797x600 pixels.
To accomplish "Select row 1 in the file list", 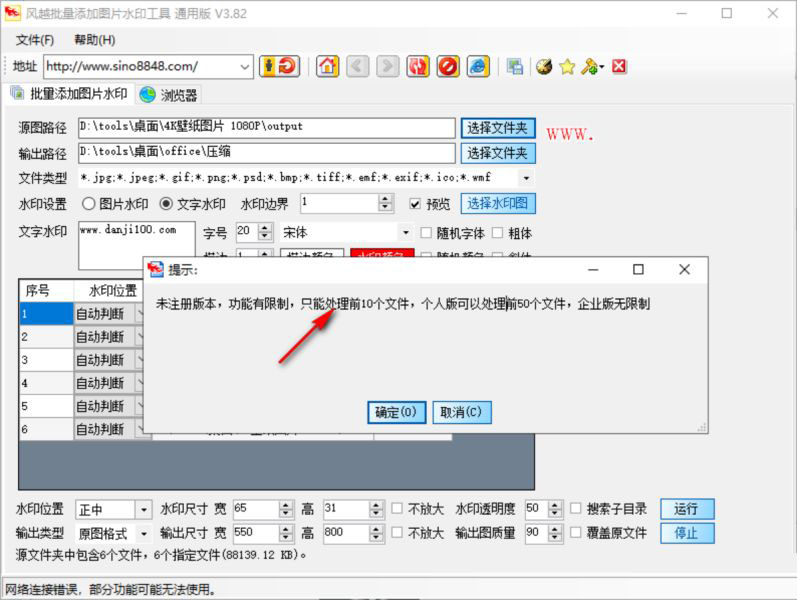I will (46, 314).
